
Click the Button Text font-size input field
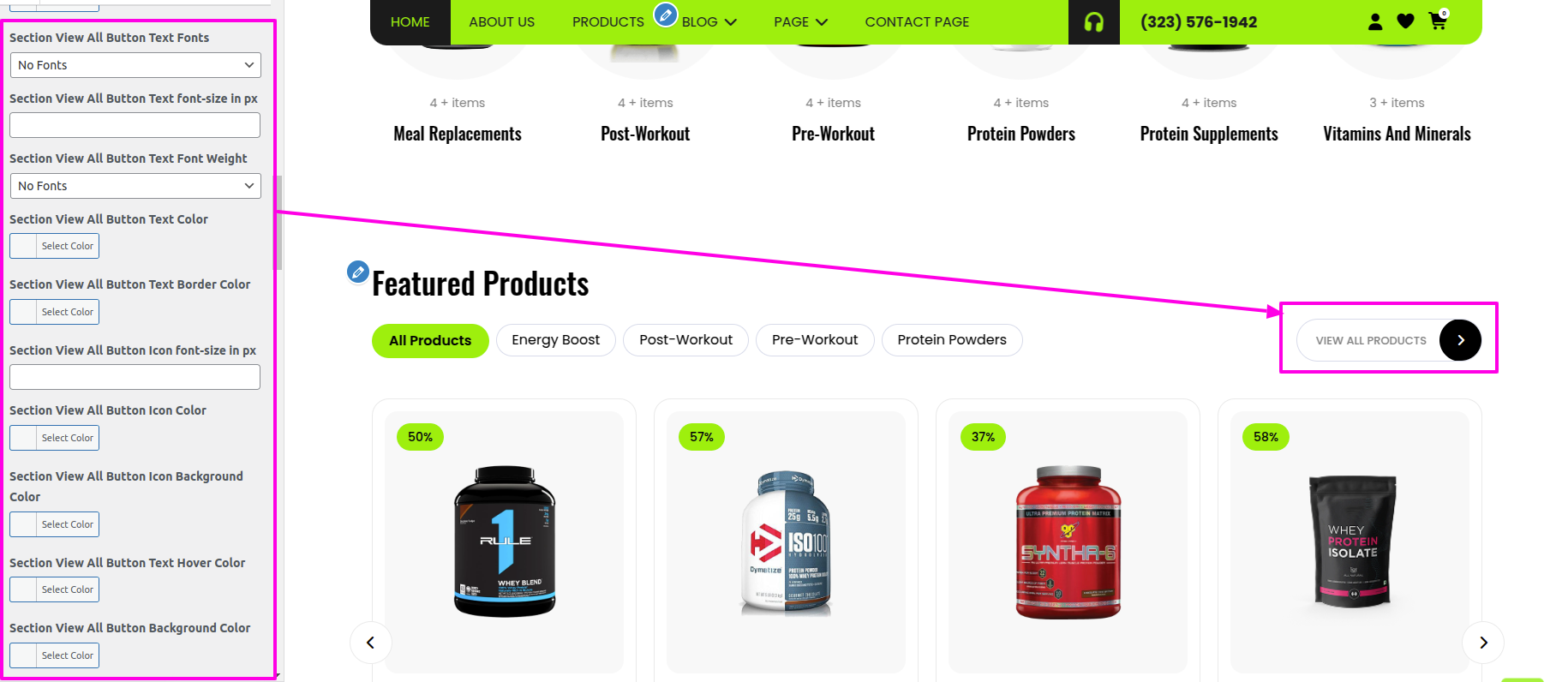135,125
